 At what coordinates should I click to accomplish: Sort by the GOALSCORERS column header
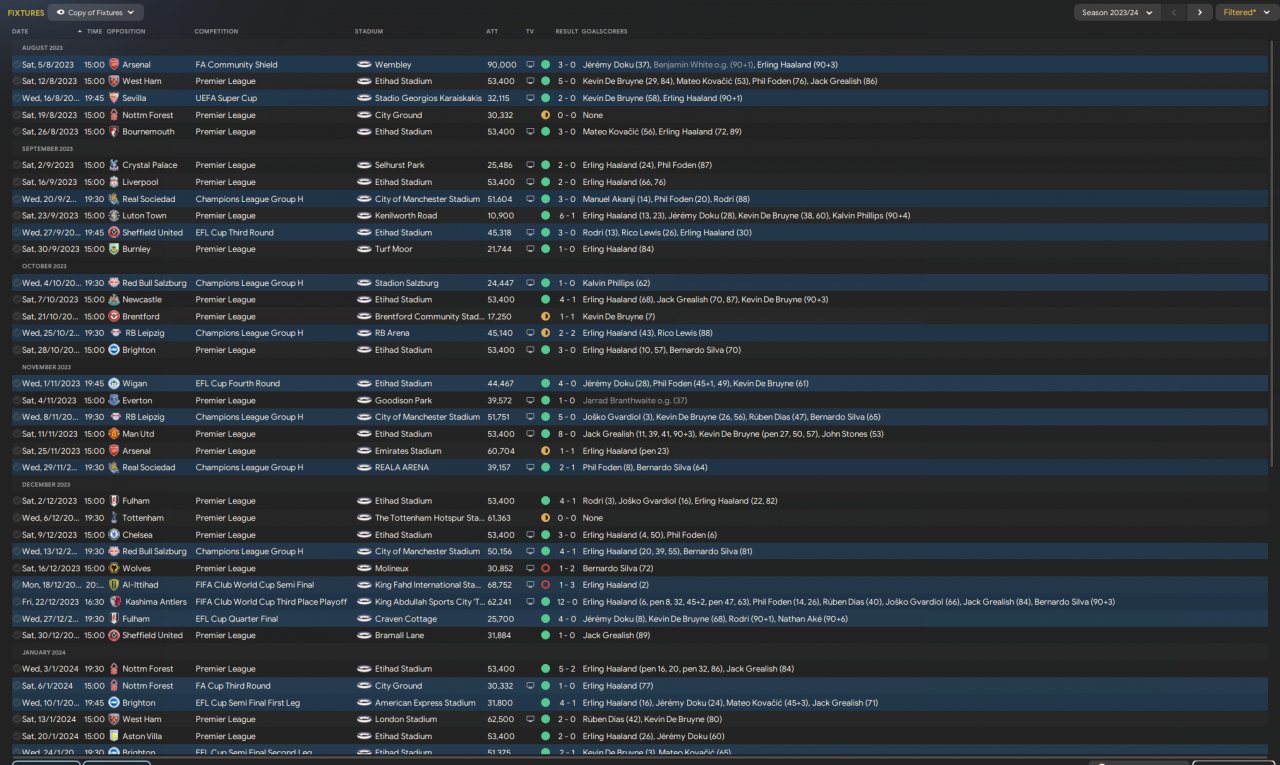[x=605, y=31]
